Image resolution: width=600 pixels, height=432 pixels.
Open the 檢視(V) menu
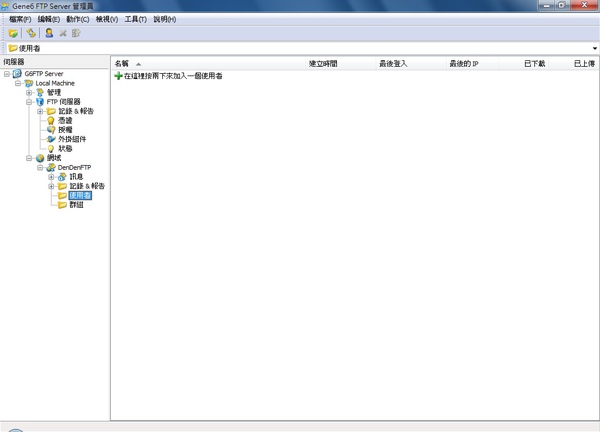[107, 19]
